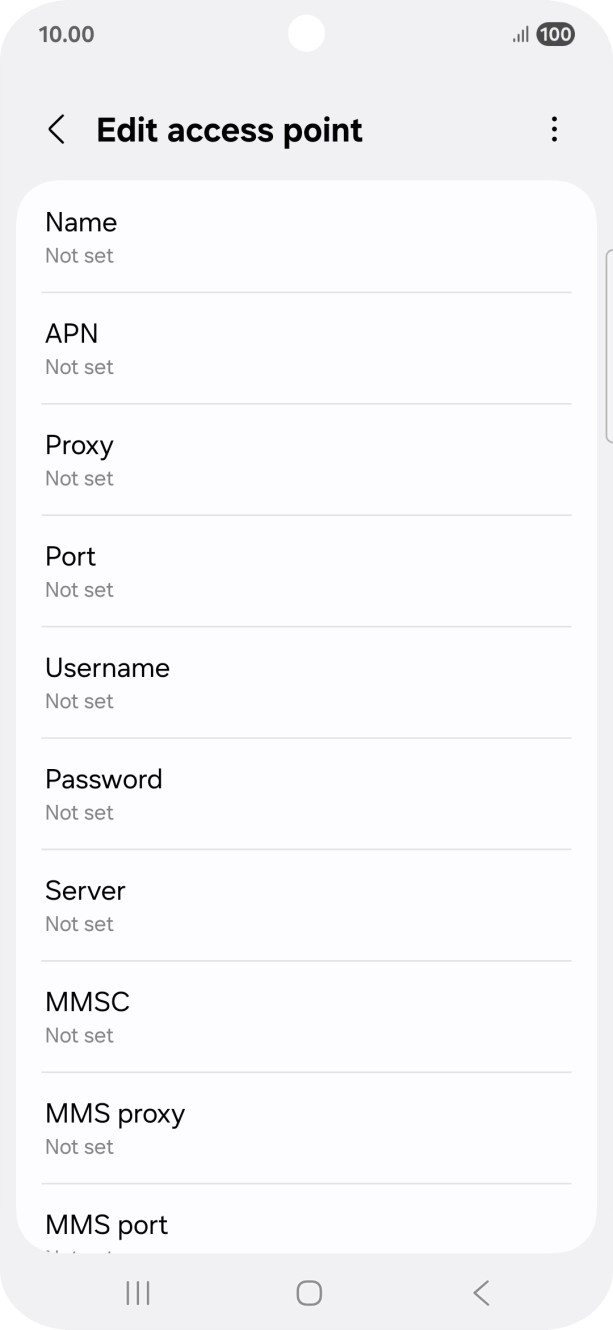The width and height of the screenshot is (613, 1330).
Task: Tap the back arrow in header
Action: point(57,130)
